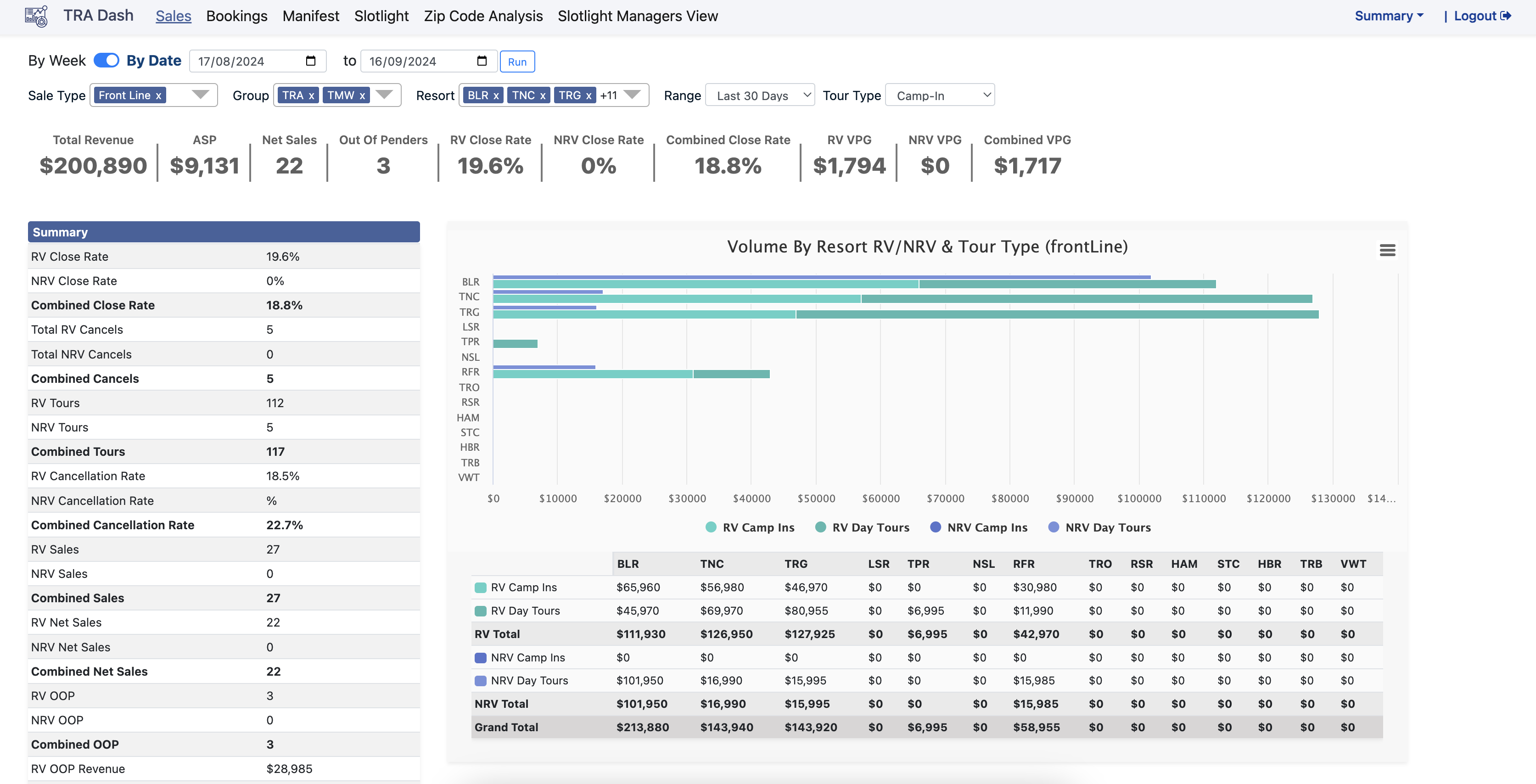Remove the TNC resort tag
Viewport: 1536px width, 784px height.
tap(543, 95)
